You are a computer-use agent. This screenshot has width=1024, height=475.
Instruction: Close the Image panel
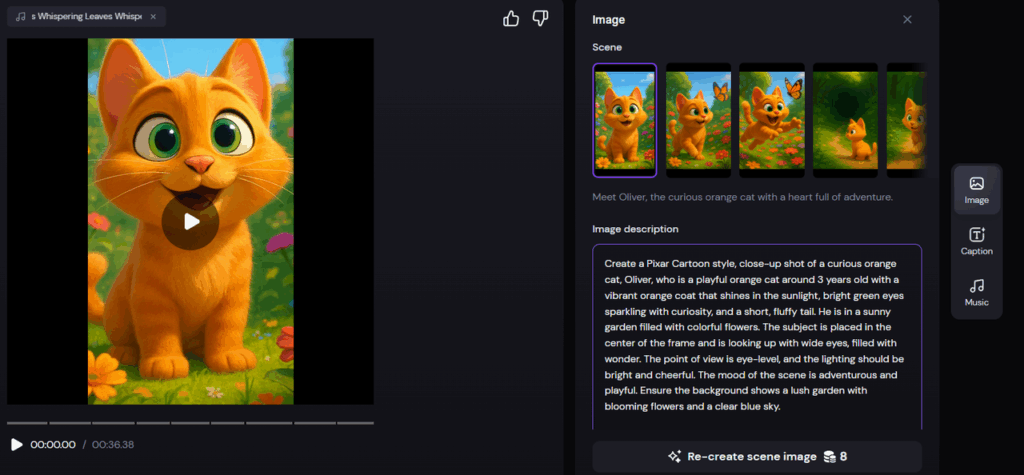[x=907, y=19]
